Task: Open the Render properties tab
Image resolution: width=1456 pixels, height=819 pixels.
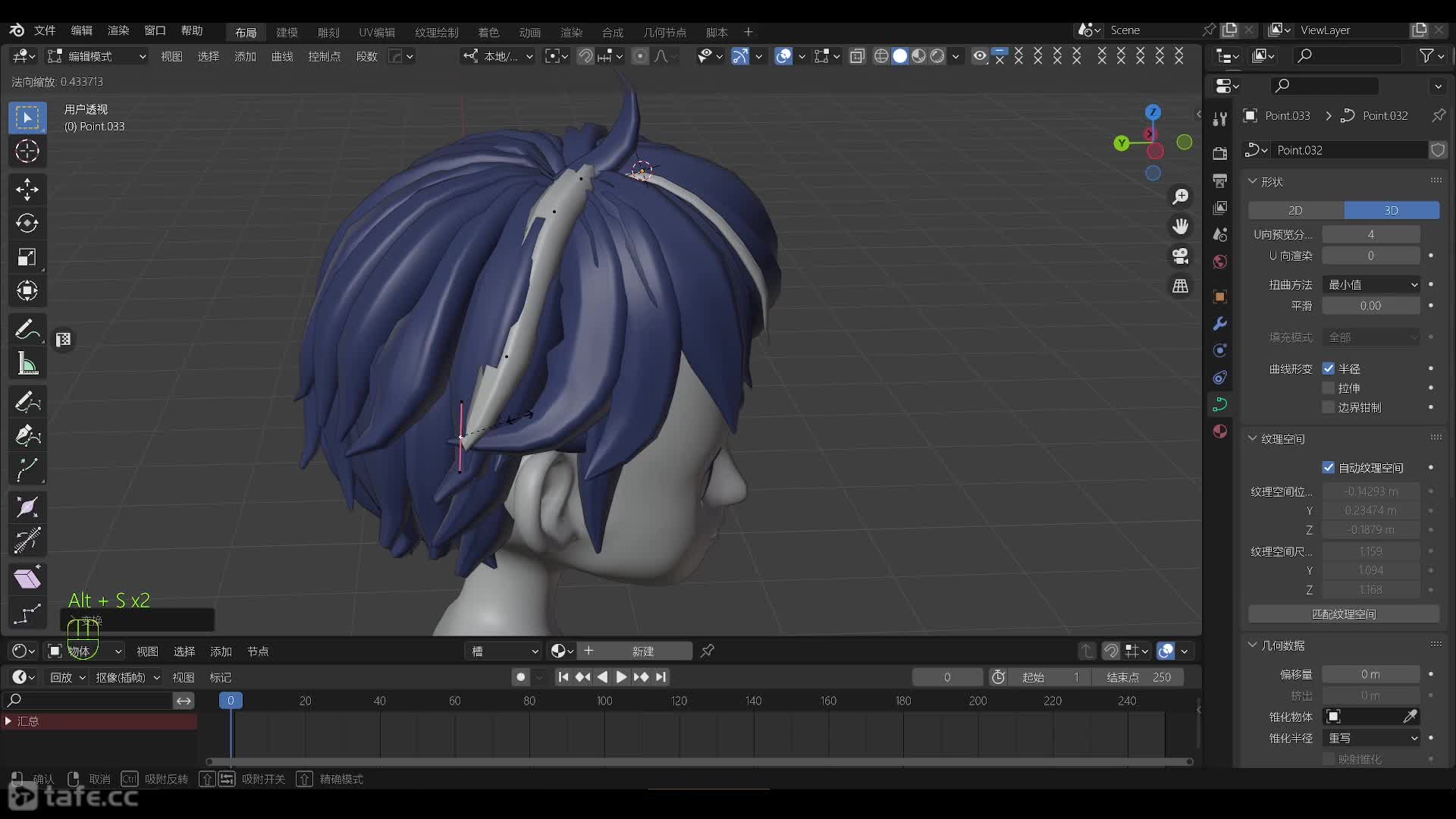Action: click(x=1220, y=154)
